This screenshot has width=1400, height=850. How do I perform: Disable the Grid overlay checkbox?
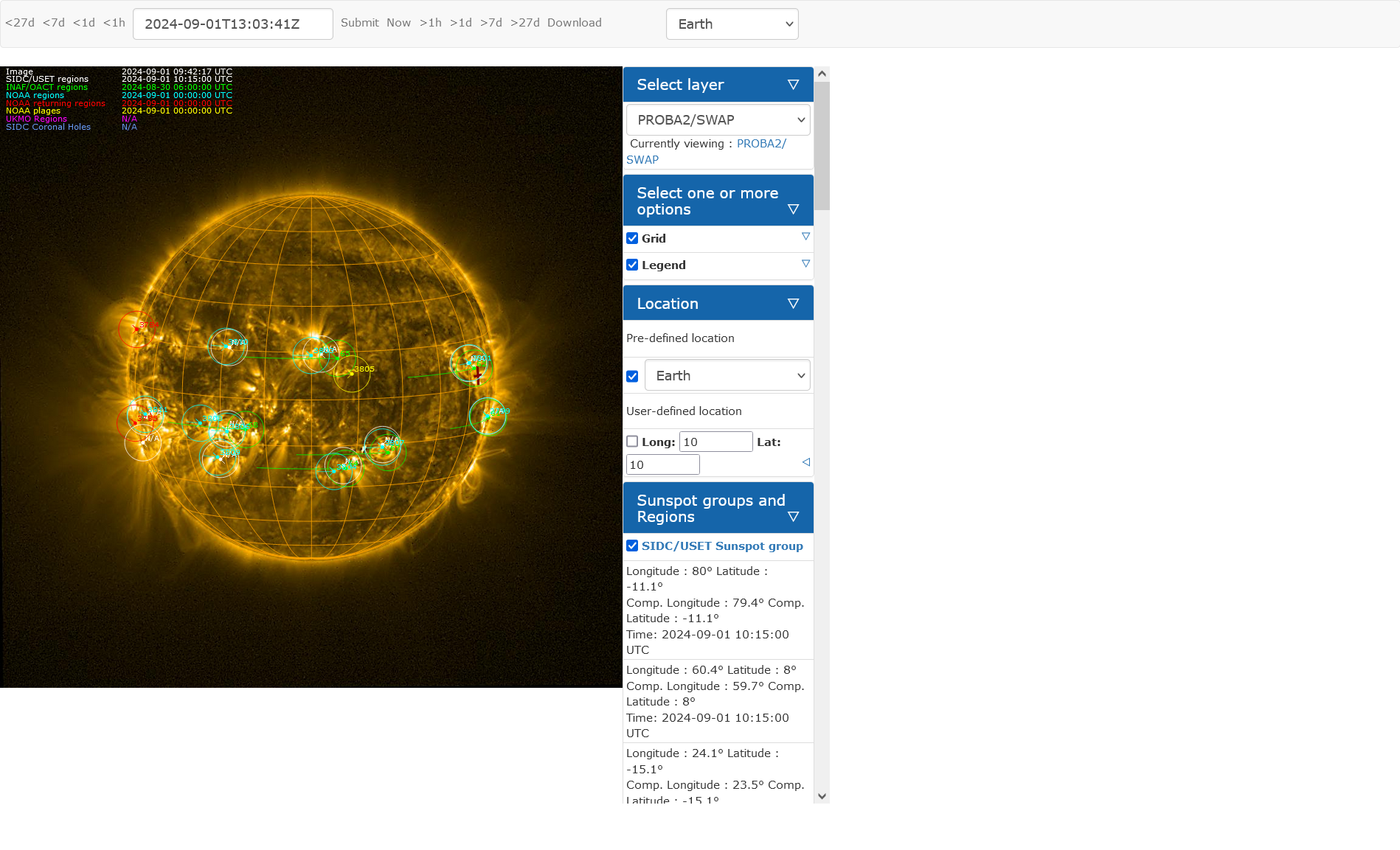[x=632, y=238]
